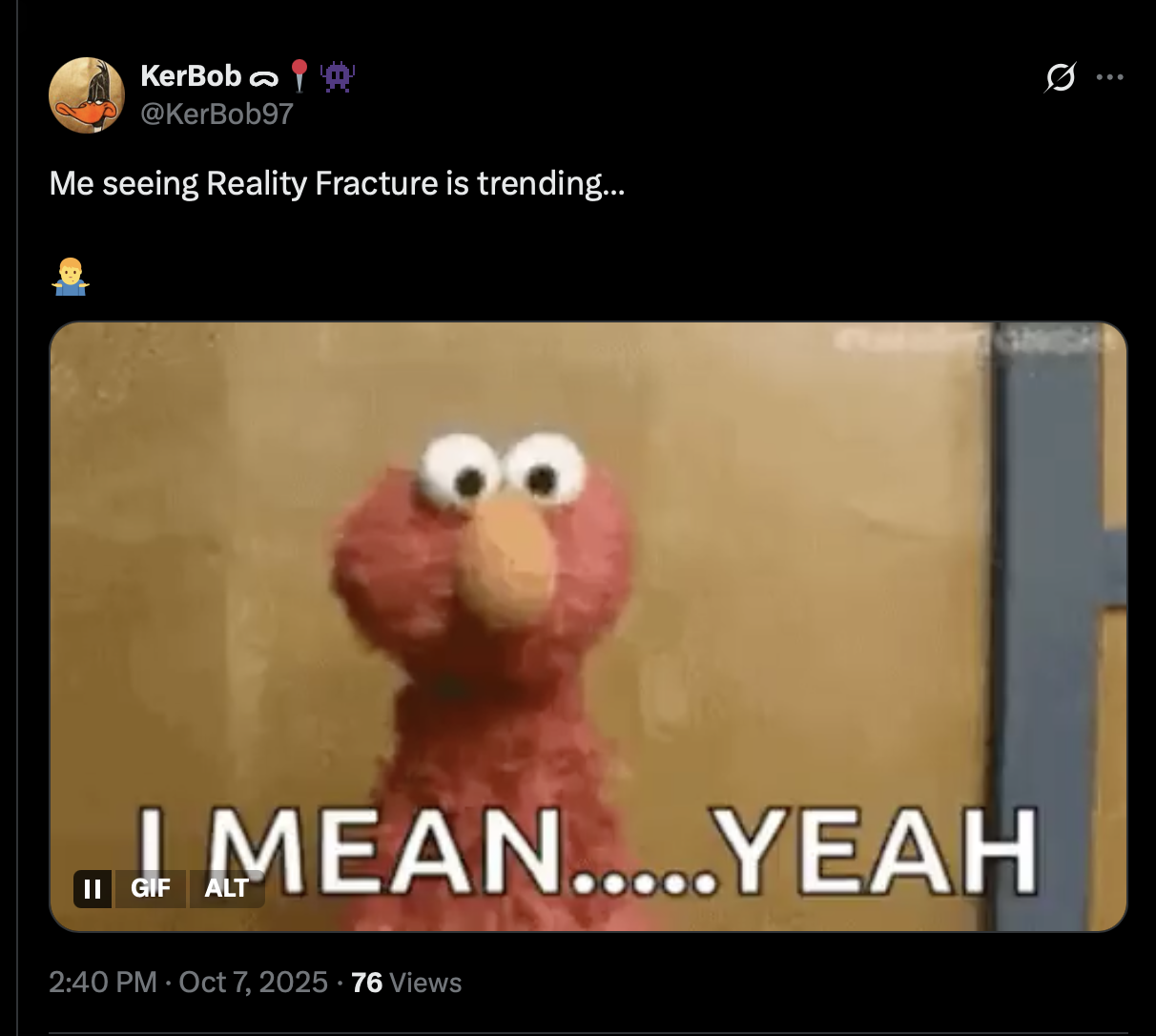Click the tweet text about Reality Fracture
This screenshot has height=1036, width=1156.
(x=337, y=182)
